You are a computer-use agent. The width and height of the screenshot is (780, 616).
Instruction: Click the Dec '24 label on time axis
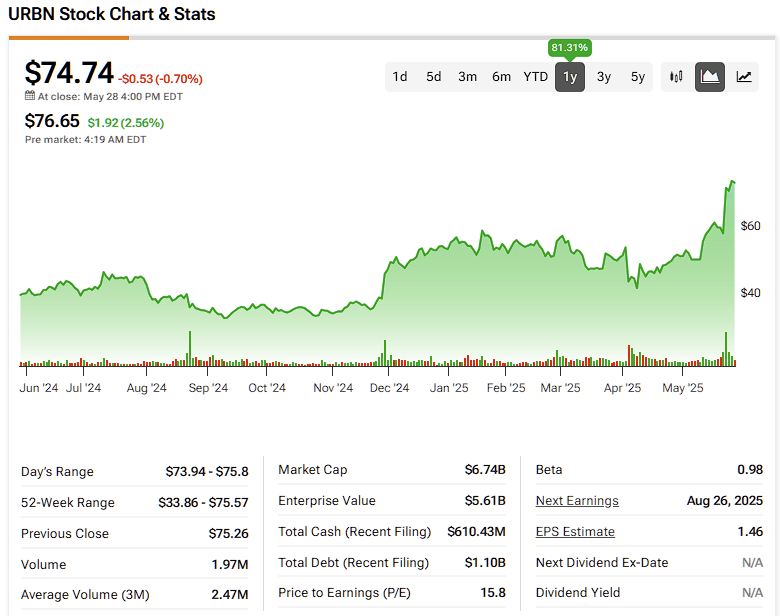[x=387, y=388]
